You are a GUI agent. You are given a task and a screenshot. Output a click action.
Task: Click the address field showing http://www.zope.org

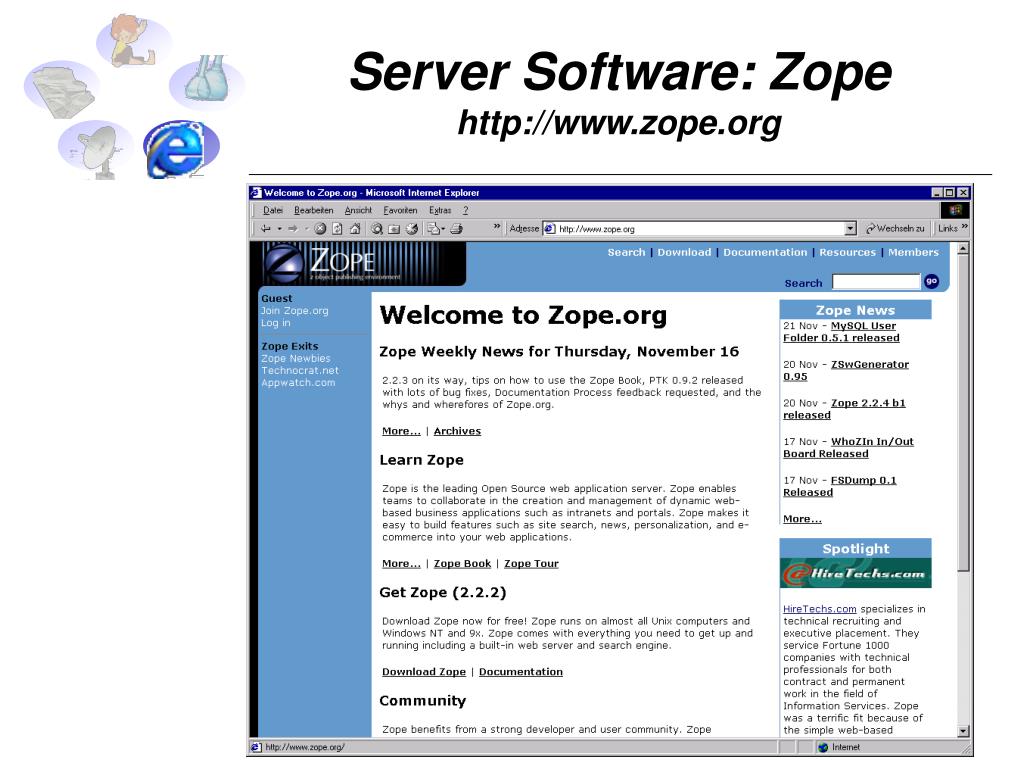pos(701,229)
